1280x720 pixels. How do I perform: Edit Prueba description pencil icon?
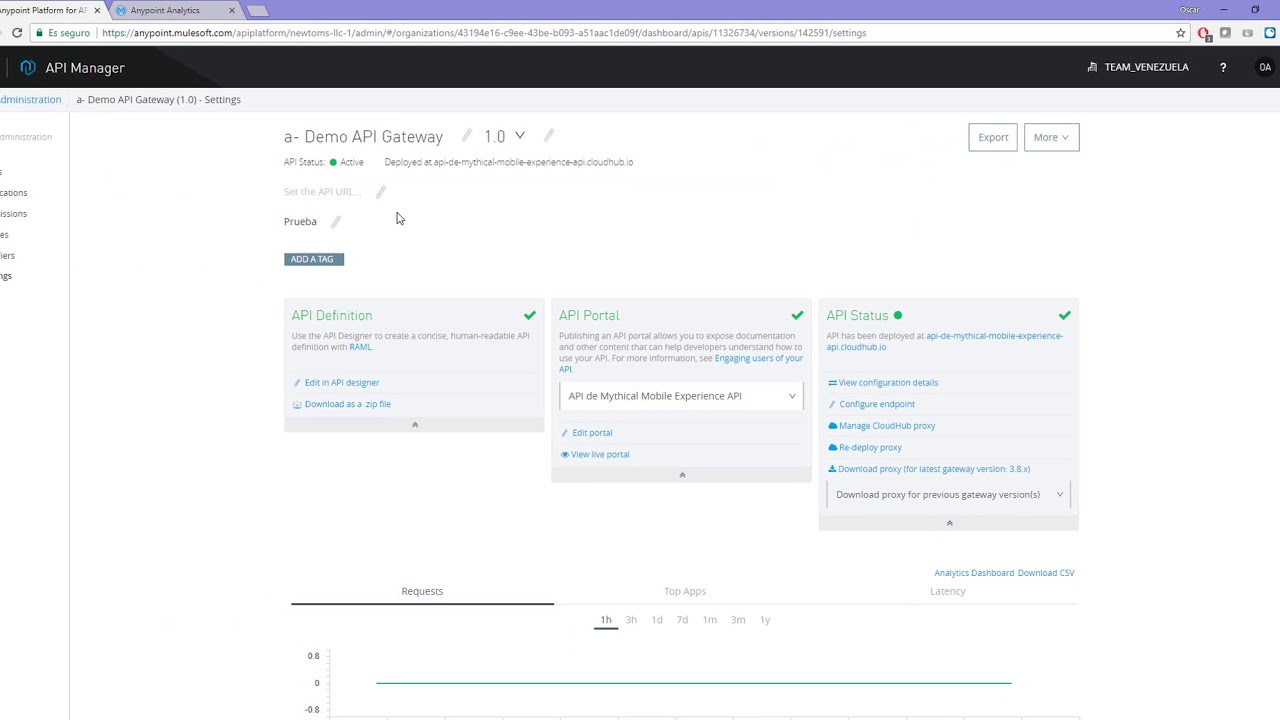(x=335, y=222)
